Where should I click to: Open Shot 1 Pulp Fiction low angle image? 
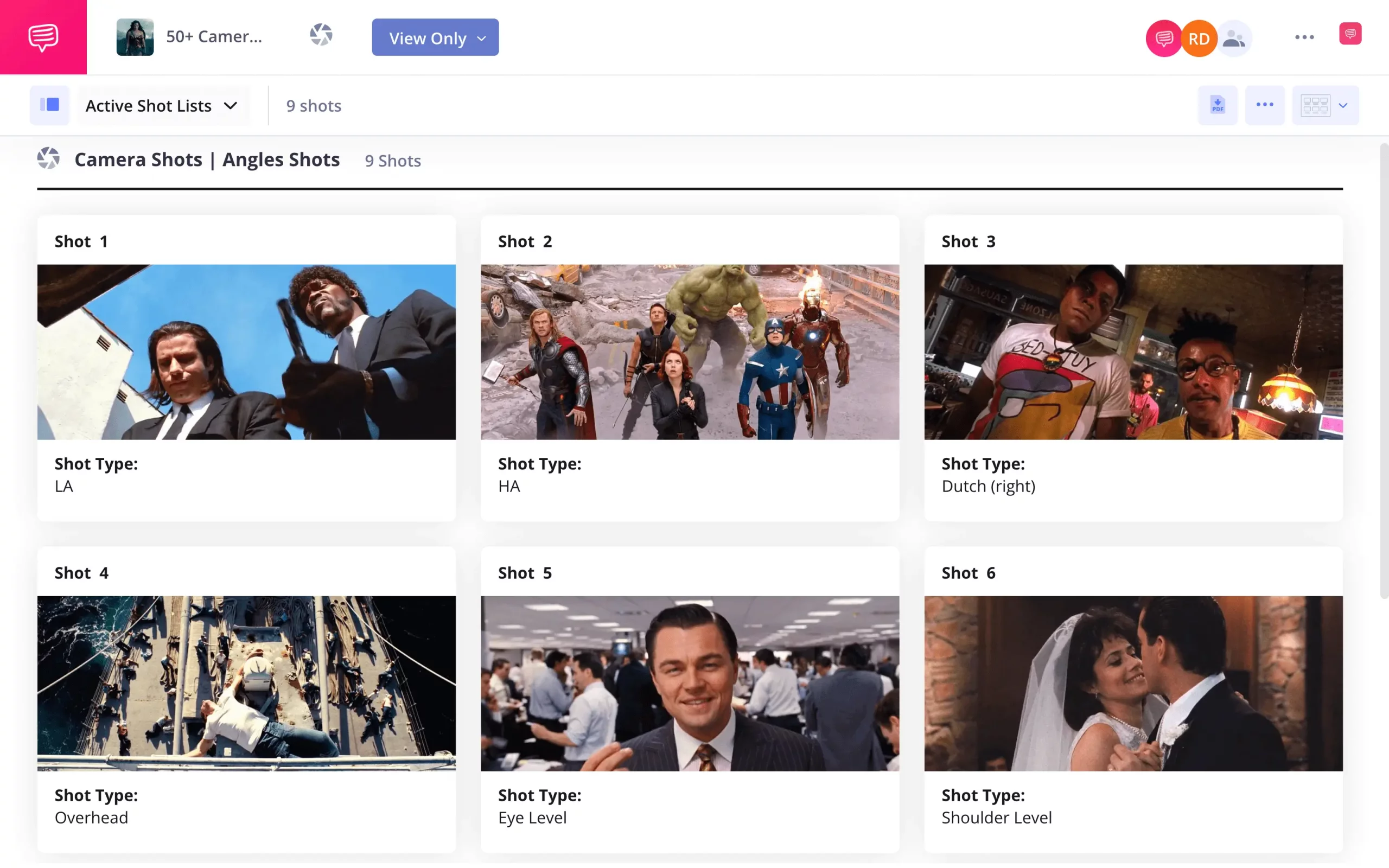click(247, 352)
